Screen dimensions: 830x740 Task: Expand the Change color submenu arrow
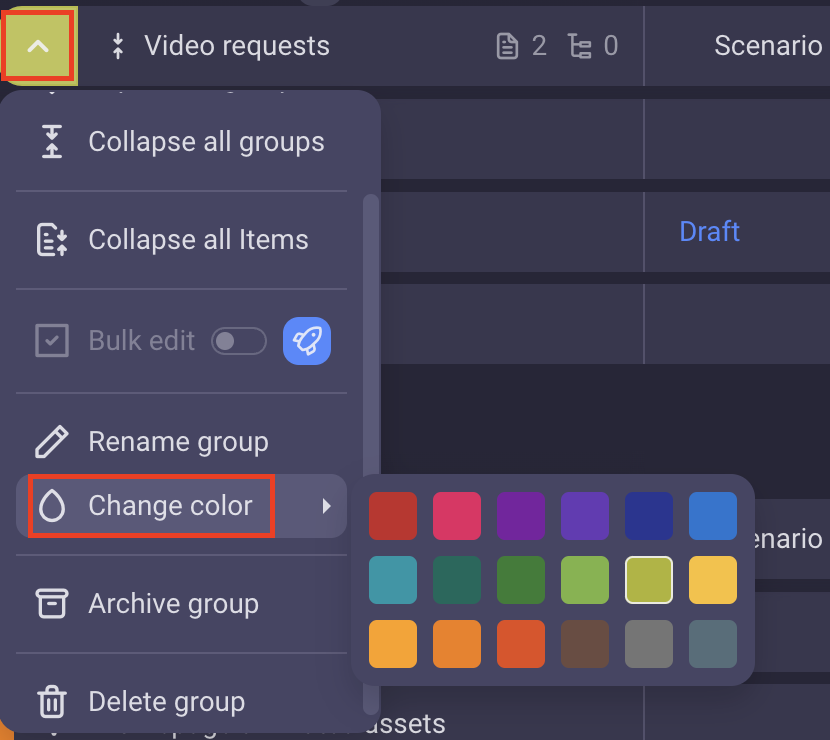[326, 506]
